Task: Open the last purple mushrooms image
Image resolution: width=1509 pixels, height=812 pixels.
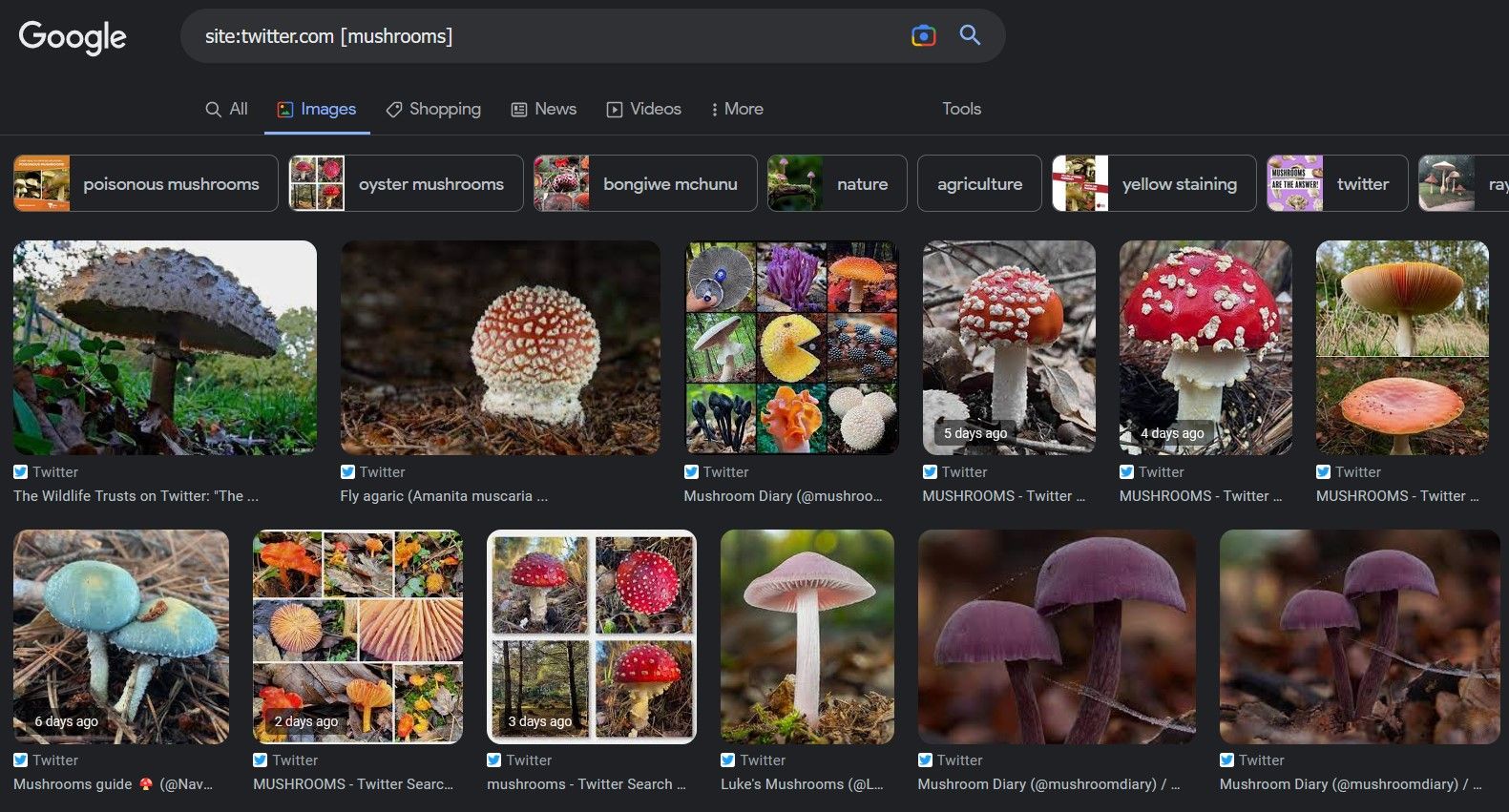Action: tap(1360, 636)
